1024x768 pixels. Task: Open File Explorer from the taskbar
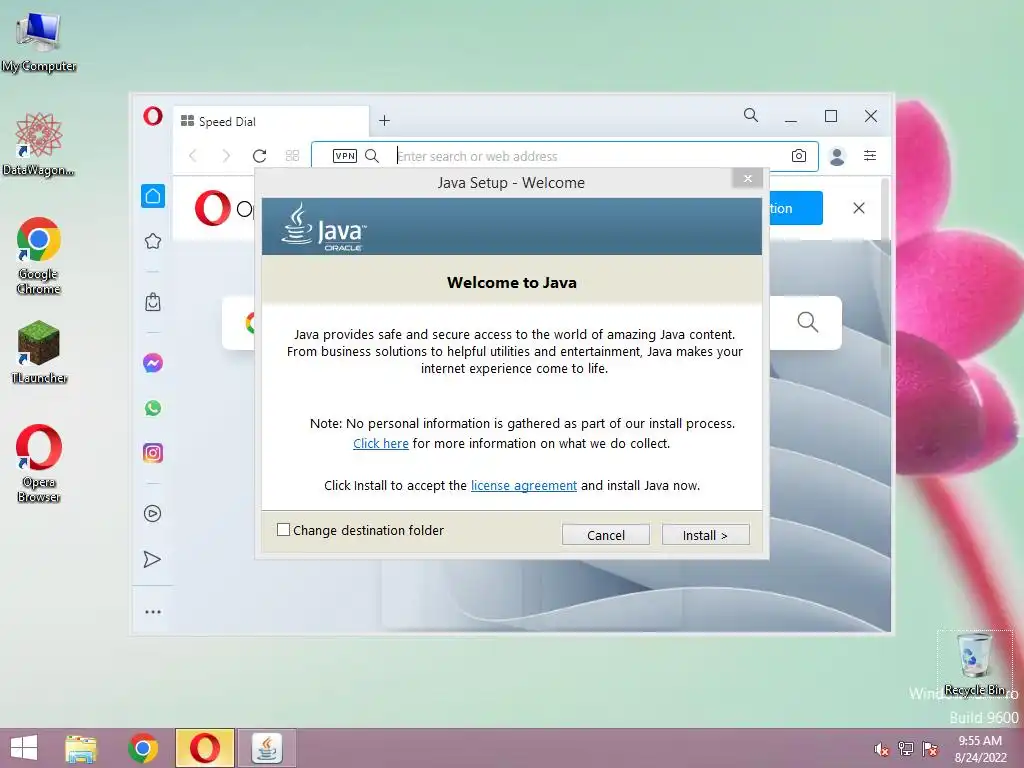[81, 748]
